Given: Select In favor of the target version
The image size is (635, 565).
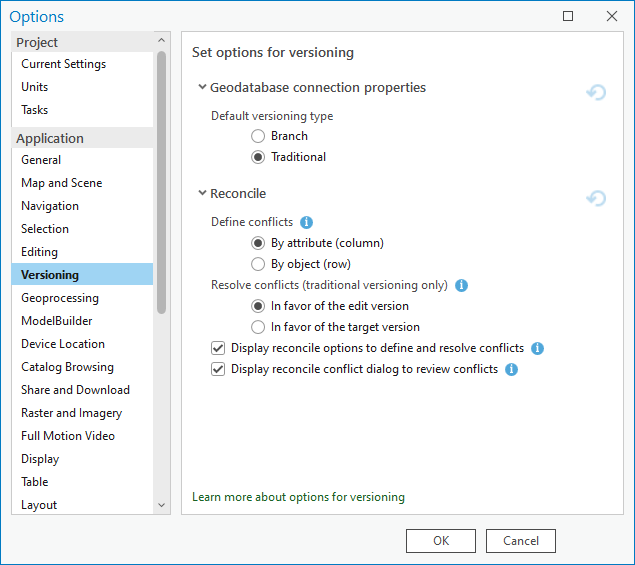Looking at the screenshot, I should (258, 327).
